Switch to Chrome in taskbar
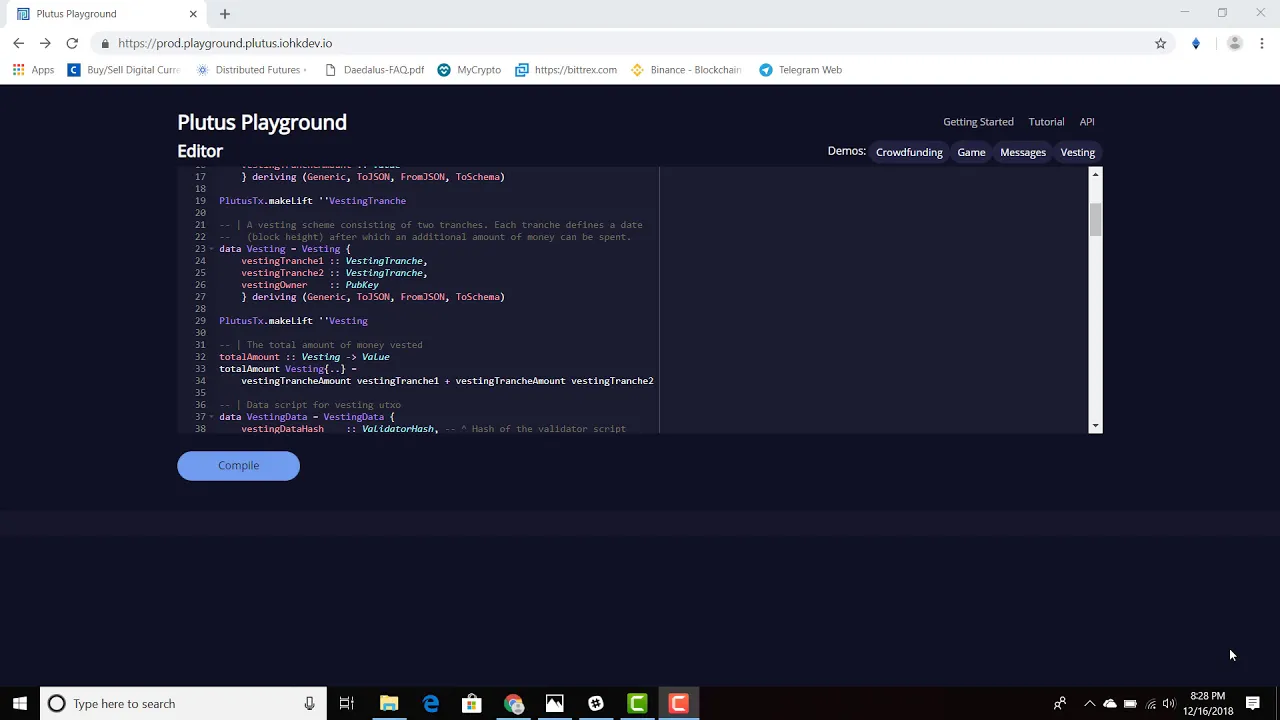Screen dimensions: 1280x720 [x=513, y=703]
